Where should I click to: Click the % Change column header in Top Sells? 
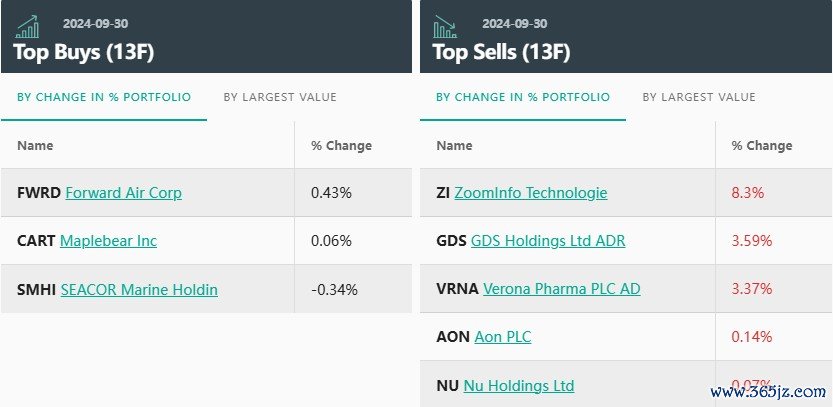tap(762, 146)
